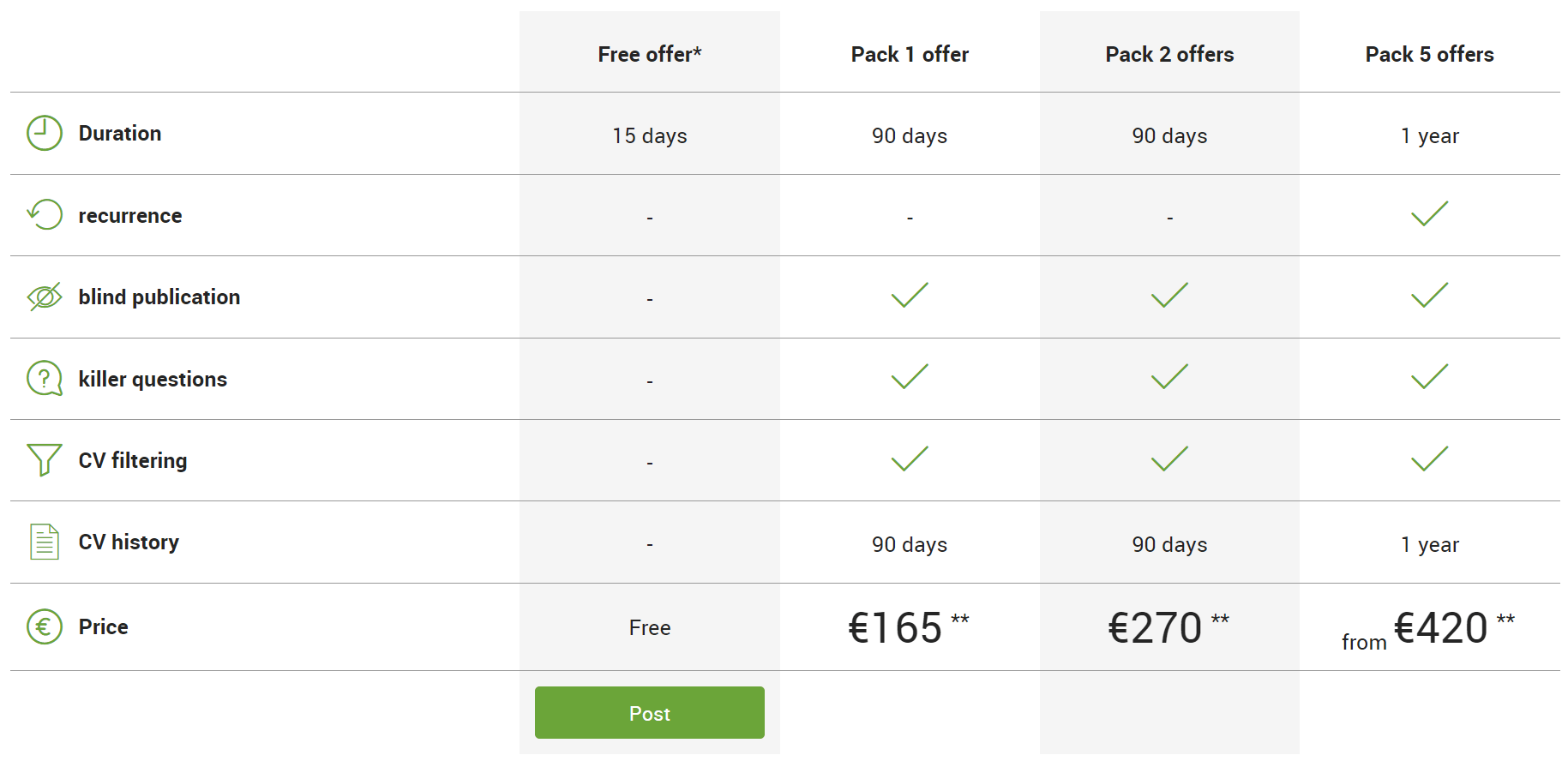1568x761 pixels.
Task: Click the Price euro coin icon
Action: [x=45, y=626]
